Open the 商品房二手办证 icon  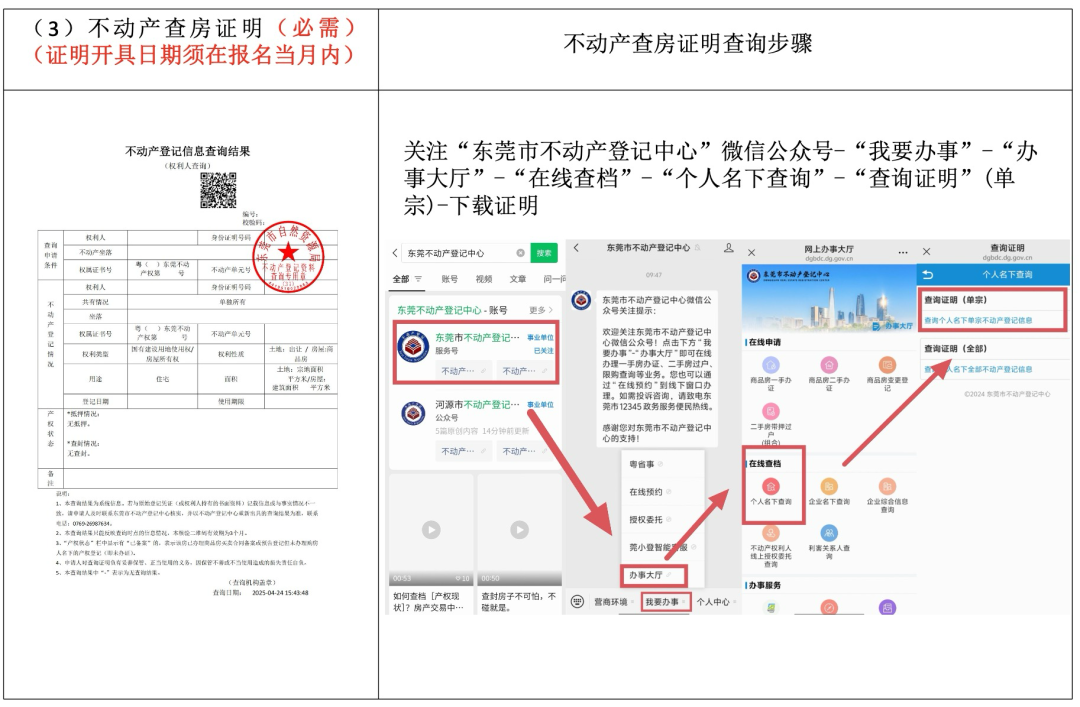tap(829, 366)
